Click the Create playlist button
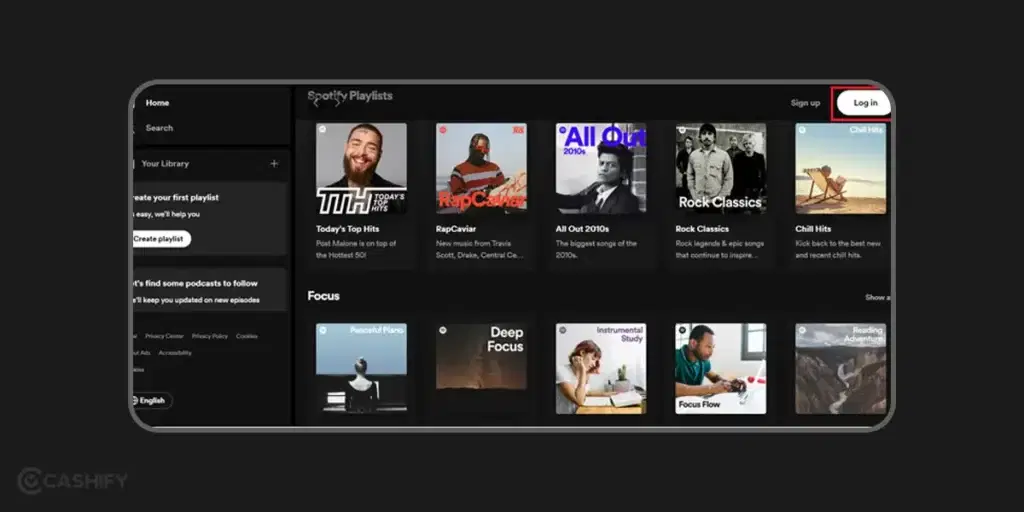Screen dimensions: 1024x512 160,239
